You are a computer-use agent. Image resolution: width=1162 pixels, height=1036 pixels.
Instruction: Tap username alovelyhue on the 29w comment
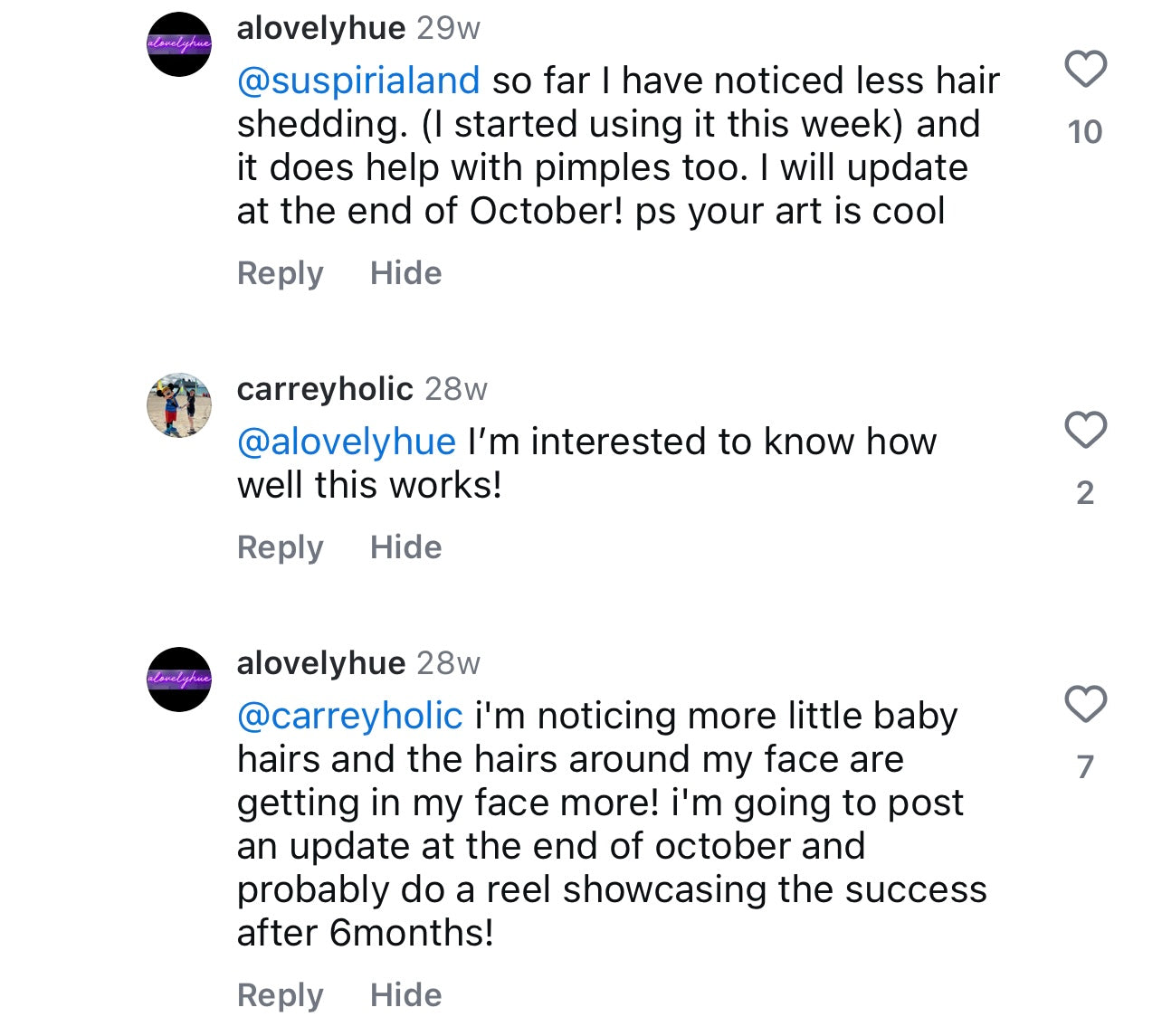pos(320,29)
